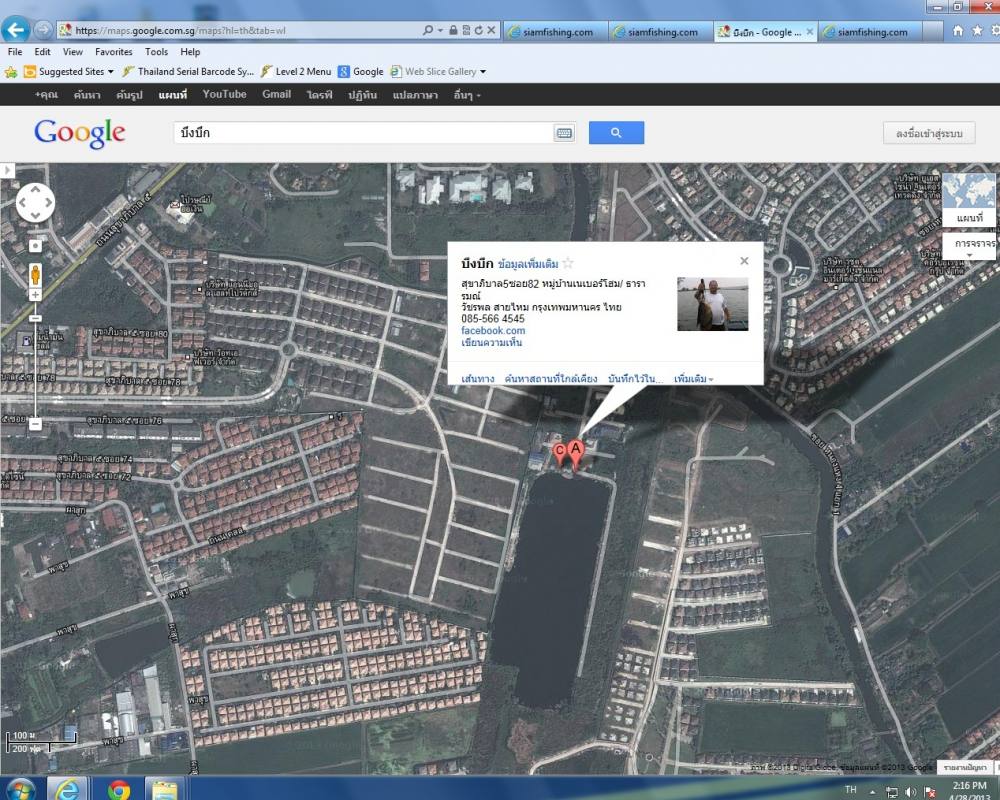Open the View menu

pyautogui.click(x=73, y=52)
